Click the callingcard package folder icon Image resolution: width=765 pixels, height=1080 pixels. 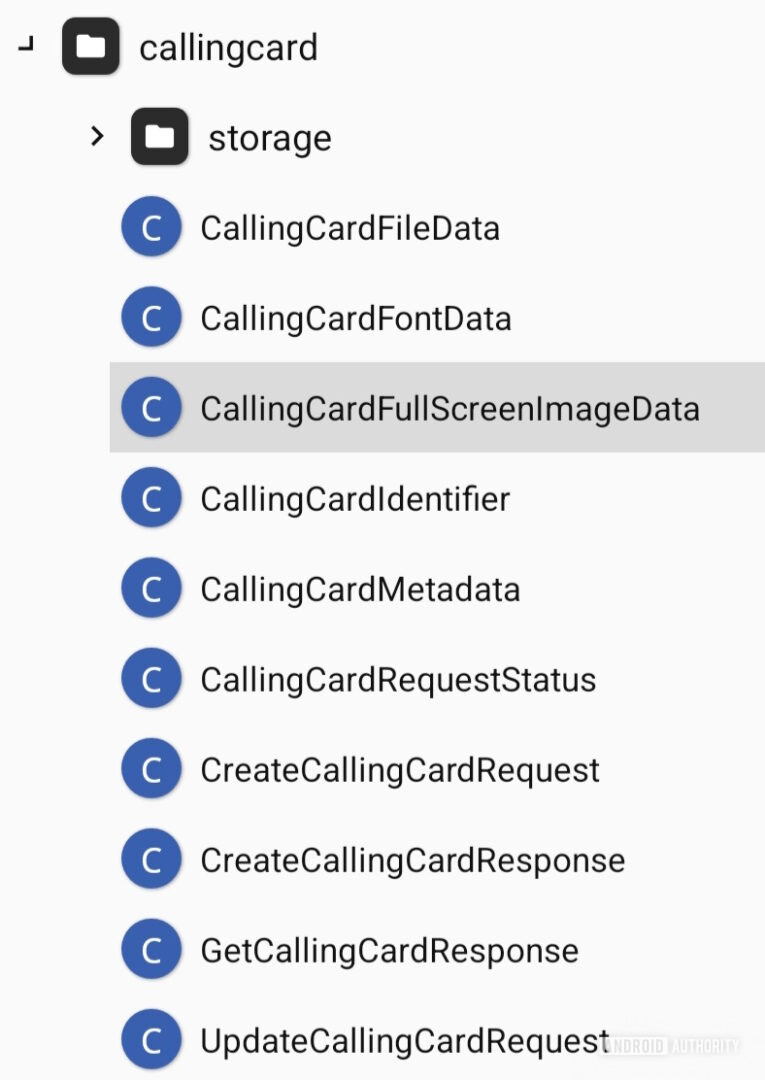point(91,46)
